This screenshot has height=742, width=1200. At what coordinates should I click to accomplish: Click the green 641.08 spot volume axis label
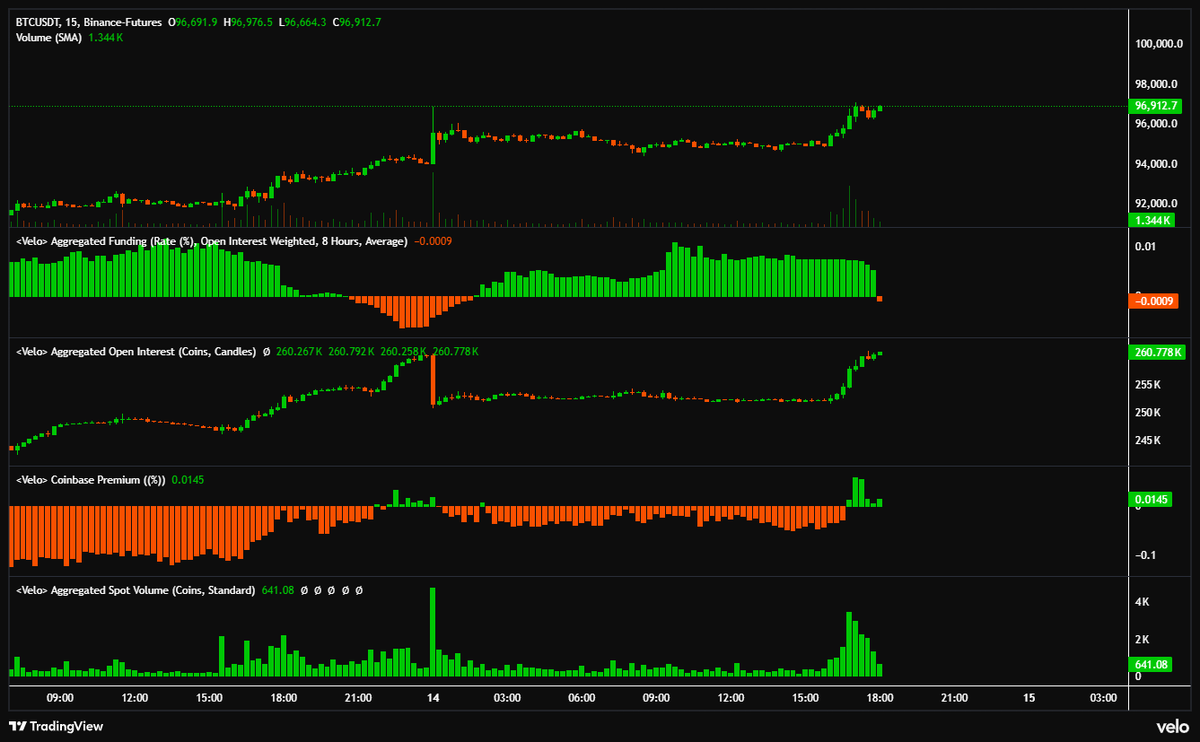[1152, 665]
